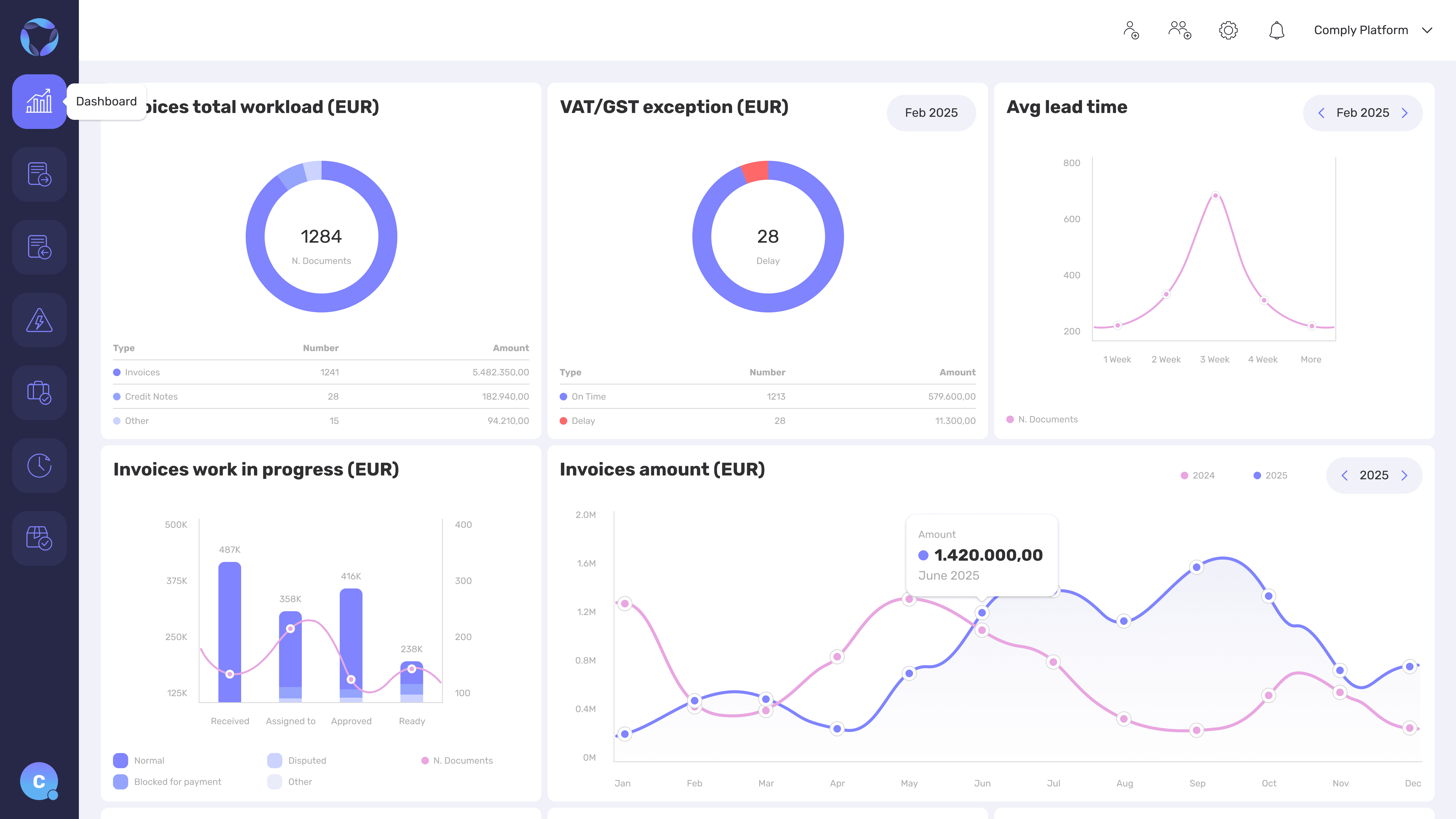
Task: Click the Comply logo at top of sidebar
Action: coord(39,37)
